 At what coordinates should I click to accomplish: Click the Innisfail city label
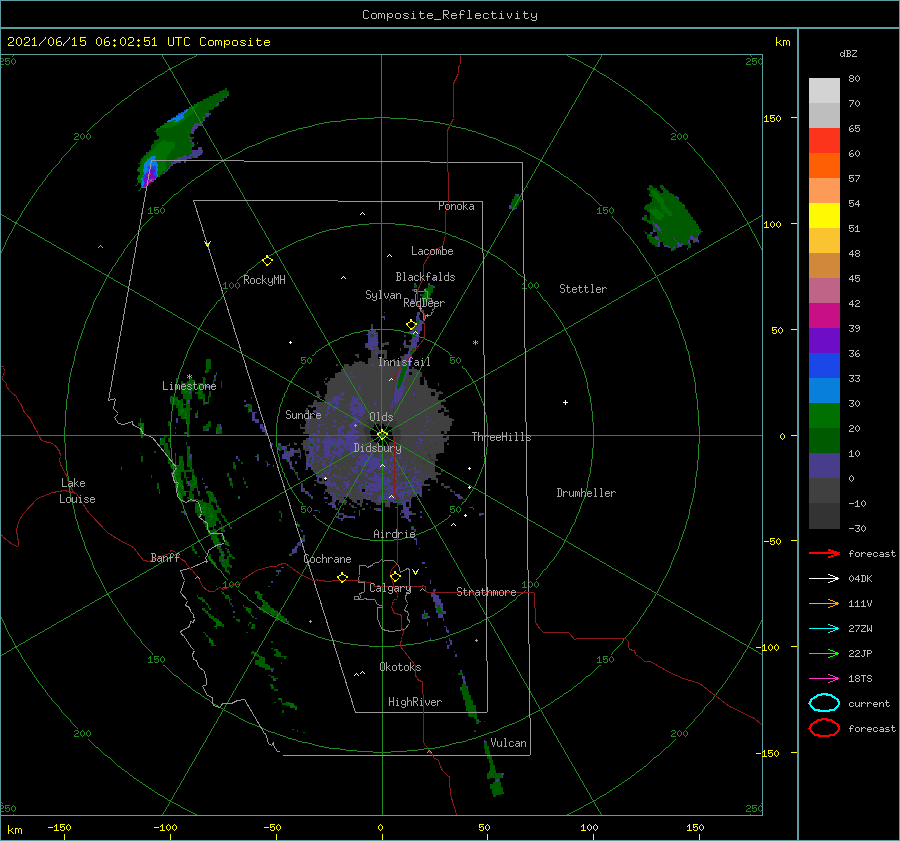404,362
